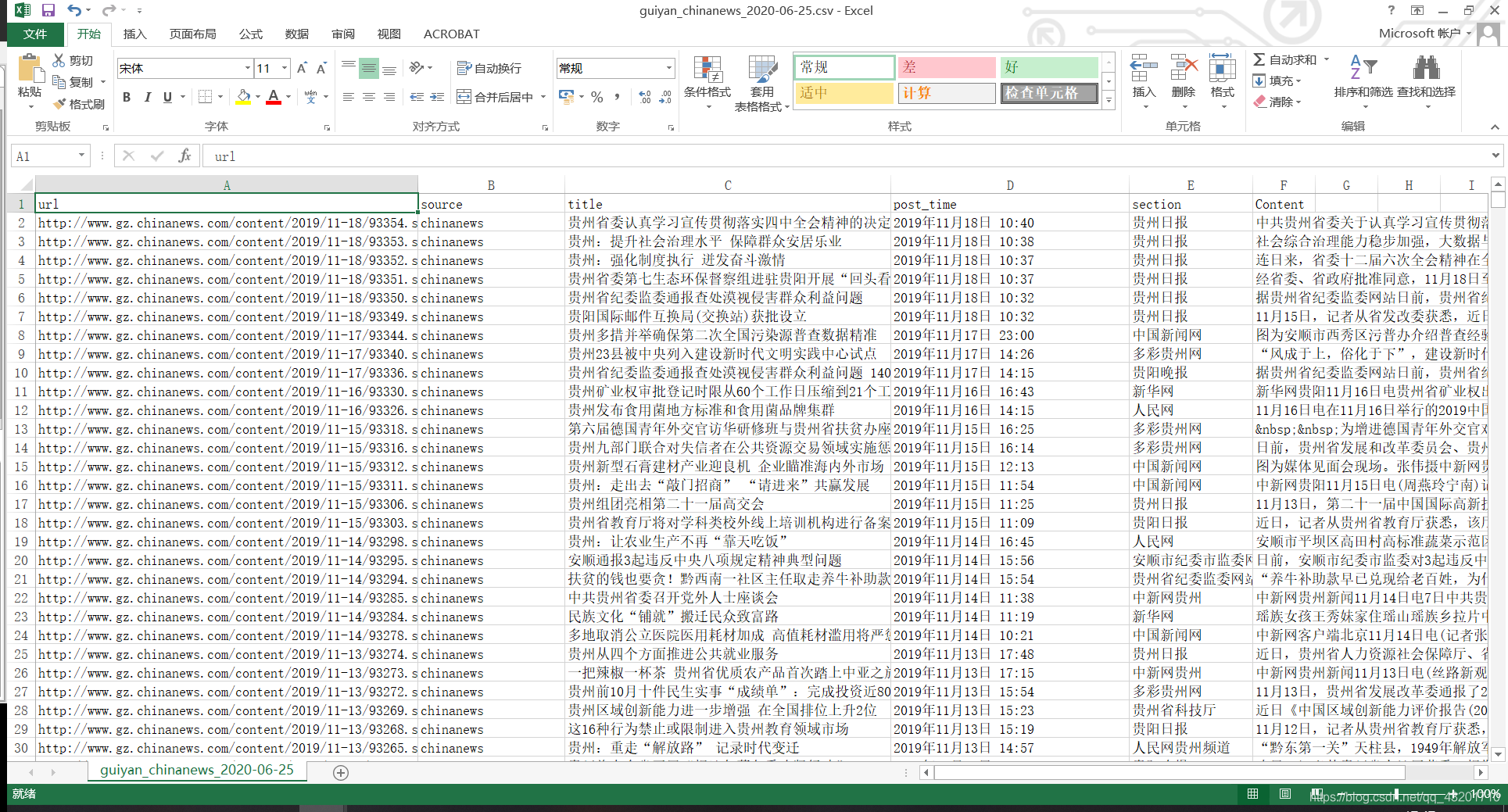Click the Clear (清除) button

(x=1277, y=102)
